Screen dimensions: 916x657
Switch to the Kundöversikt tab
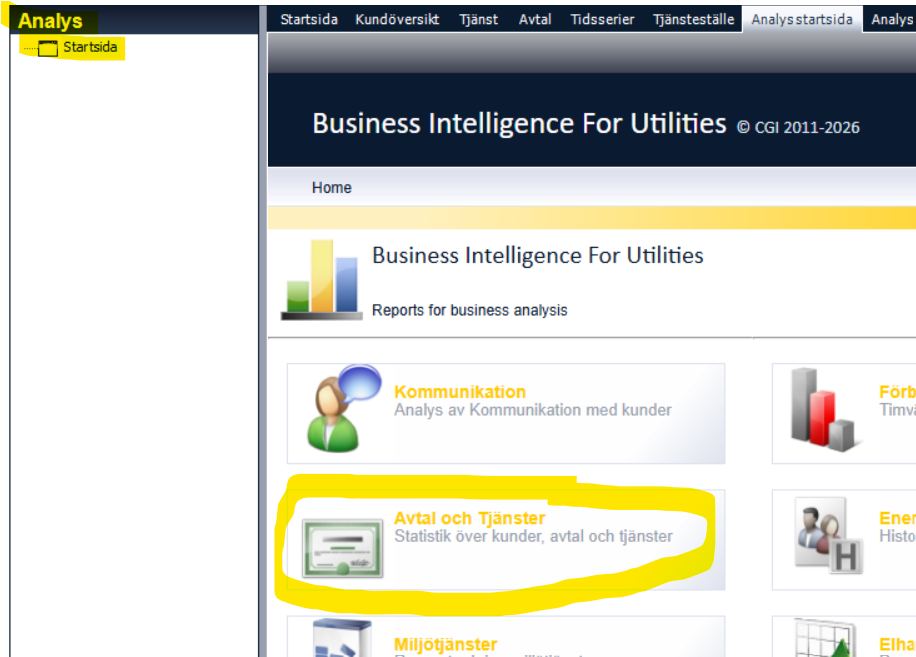pos(397,19)
